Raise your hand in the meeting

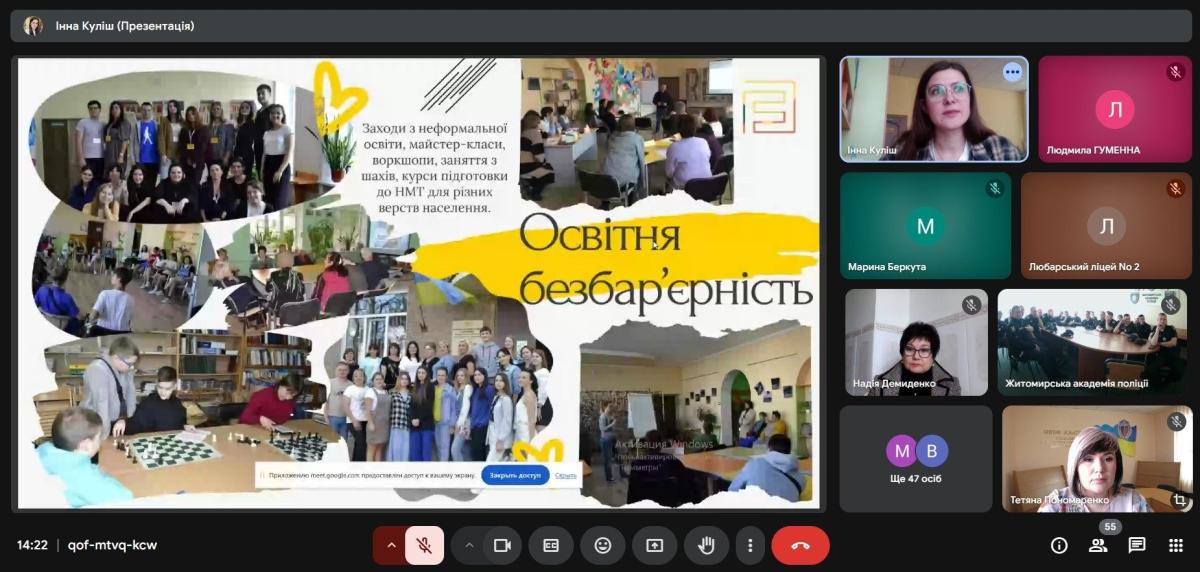click(706, 545)
